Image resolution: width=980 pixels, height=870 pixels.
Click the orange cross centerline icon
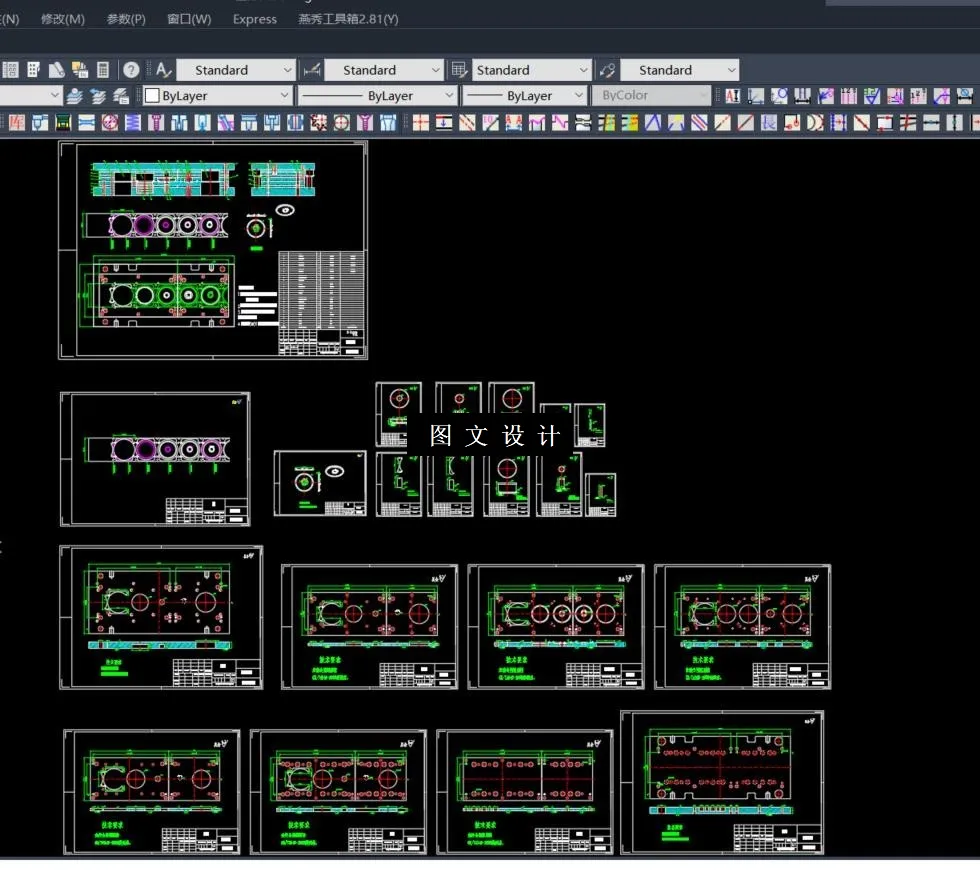pos(421,122)
